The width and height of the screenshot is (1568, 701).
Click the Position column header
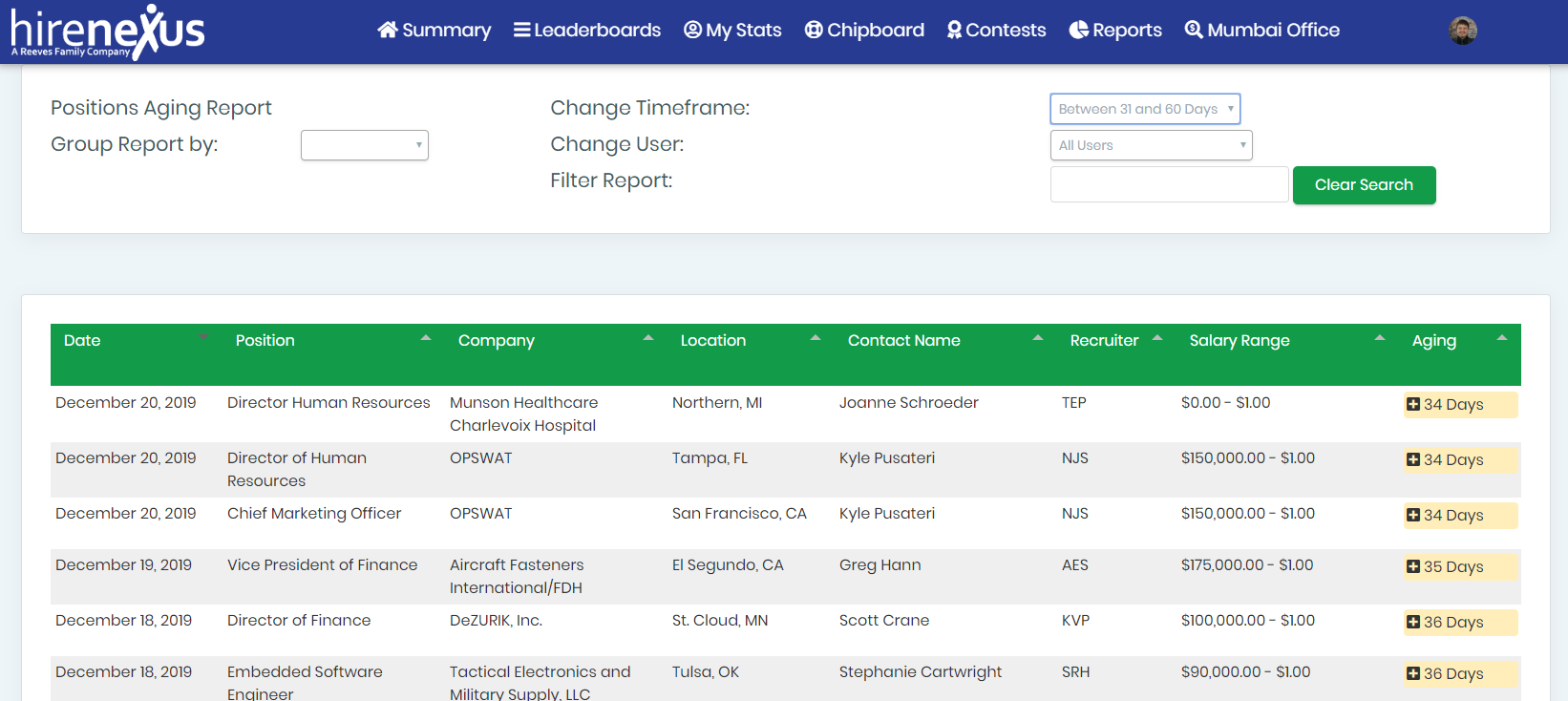[333, 354]
